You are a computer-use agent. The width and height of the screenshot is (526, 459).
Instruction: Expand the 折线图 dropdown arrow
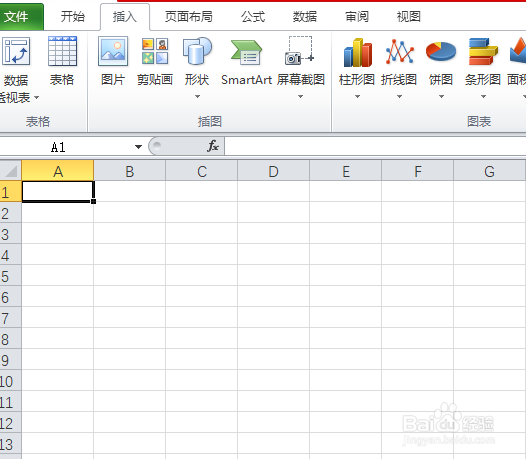point(400,97)
